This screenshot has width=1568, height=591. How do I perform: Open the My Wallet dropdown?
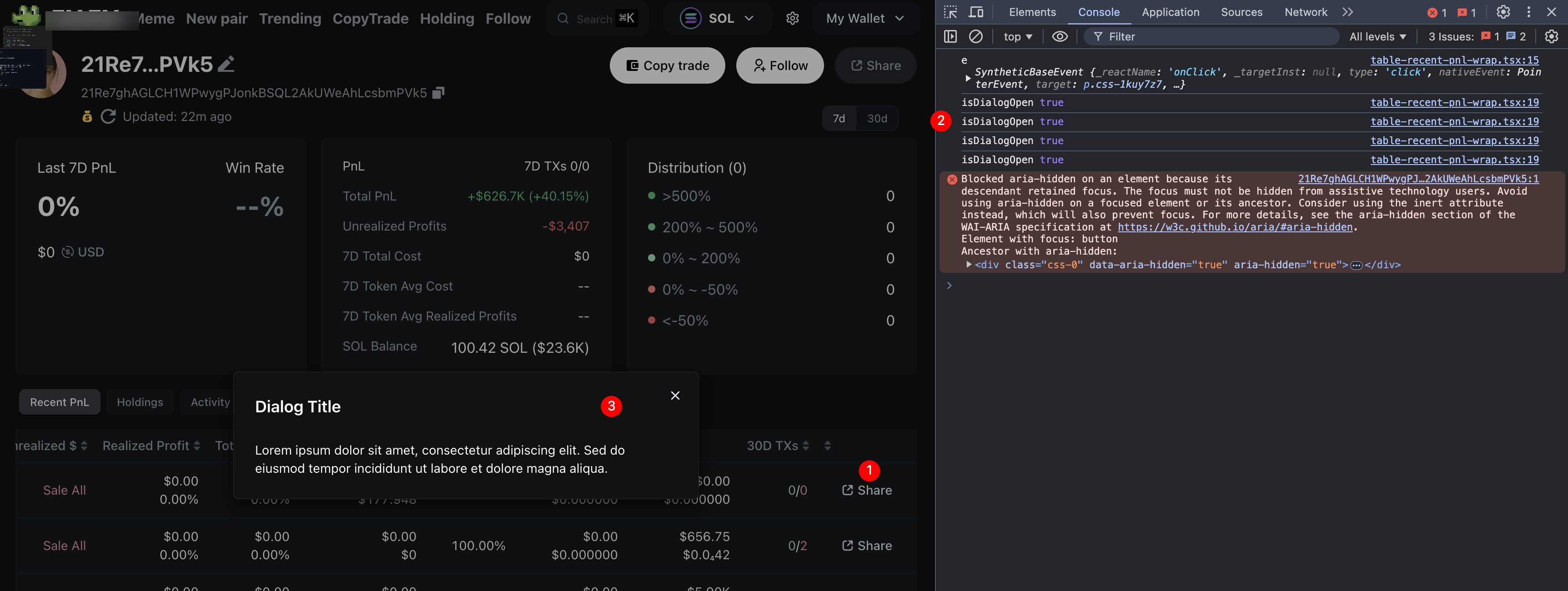pyautogui.click(x=865, y=18)
